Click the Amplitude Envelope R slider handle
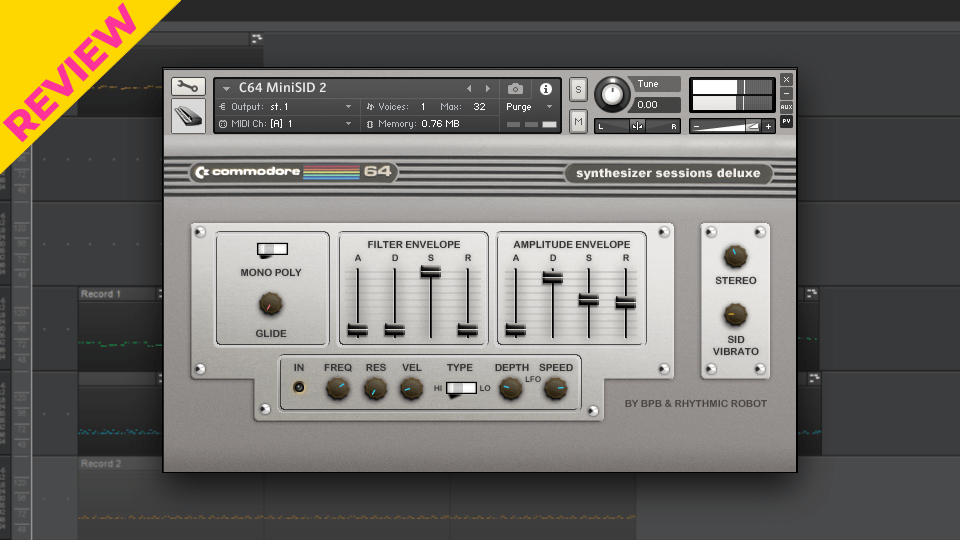 click(626, 302)
